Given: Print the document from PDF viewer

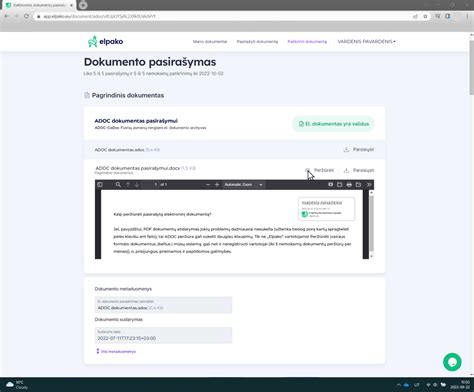Looking at the screenshot, I should 349,184.
